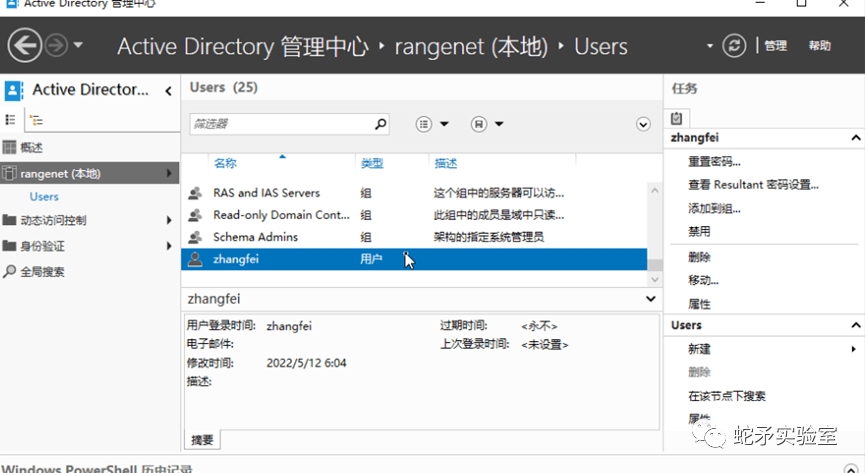The width and height of the screenshot is (865, 473).
Task: Select RAS and IAS Servers row
Action: click(414, 193)
